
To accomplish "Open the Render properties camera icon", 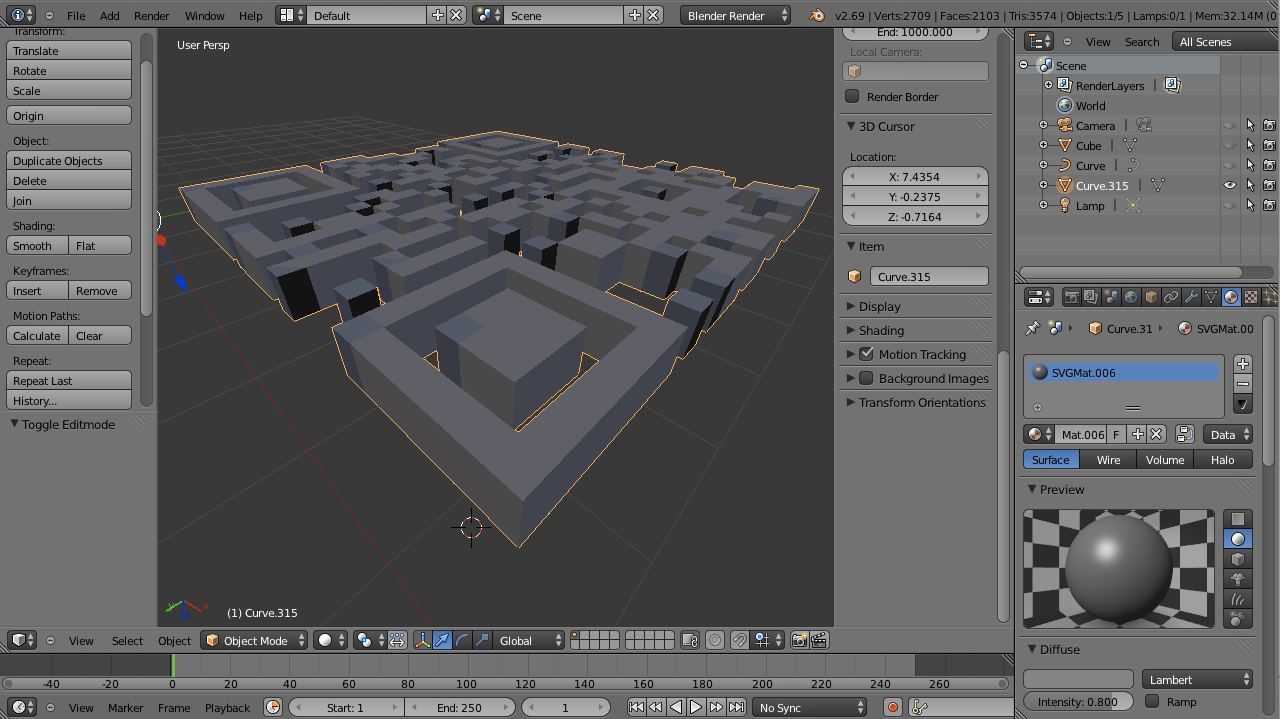I will tap(1071, 297).
